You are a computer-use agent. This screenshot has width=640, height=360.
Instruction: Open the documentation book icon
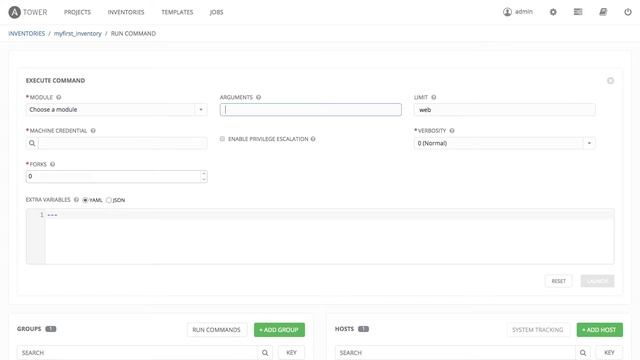pyautogui.click(x=603, y=12)
